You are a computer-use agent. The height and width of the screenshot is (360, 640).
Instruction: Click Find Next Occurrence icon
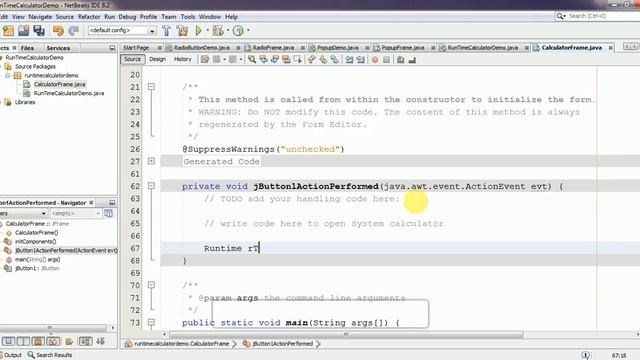tap(275, 60)
